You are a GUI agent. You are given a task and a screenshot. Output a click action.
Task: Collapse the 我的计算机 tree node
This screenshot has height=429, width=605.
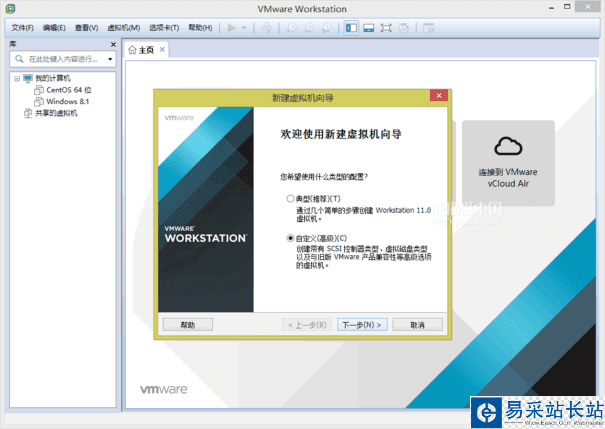pos(17,79)
